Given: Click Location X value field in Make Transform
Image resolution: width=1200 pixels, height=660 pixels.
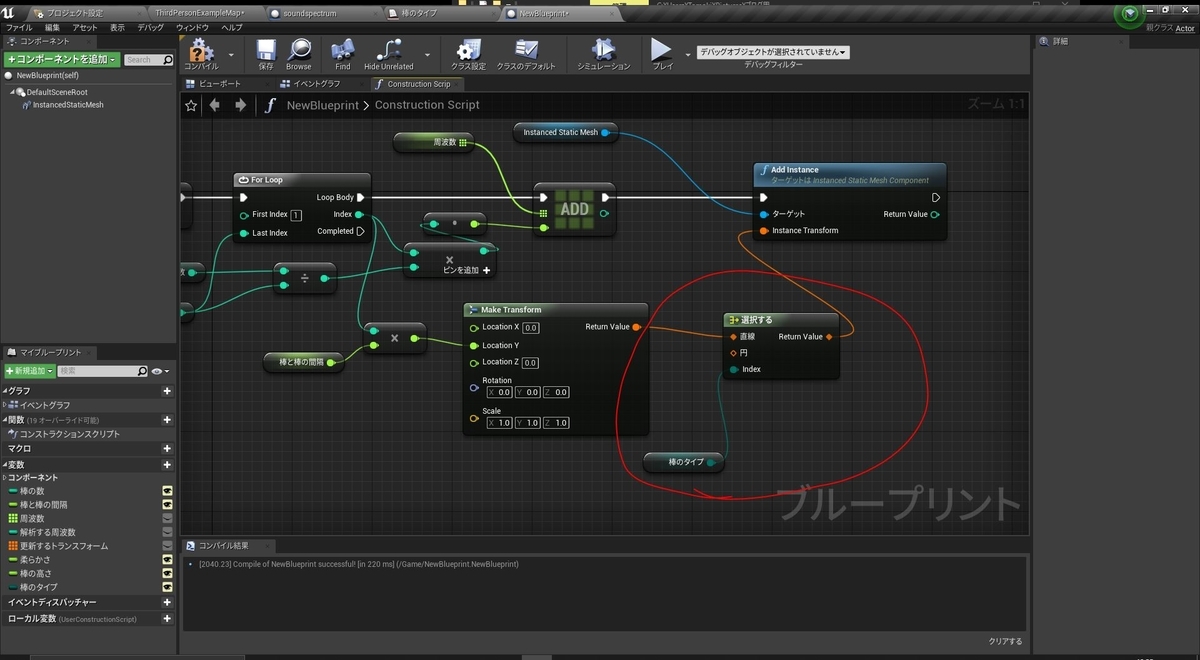Looking at the screenshot, I should 531,327.
